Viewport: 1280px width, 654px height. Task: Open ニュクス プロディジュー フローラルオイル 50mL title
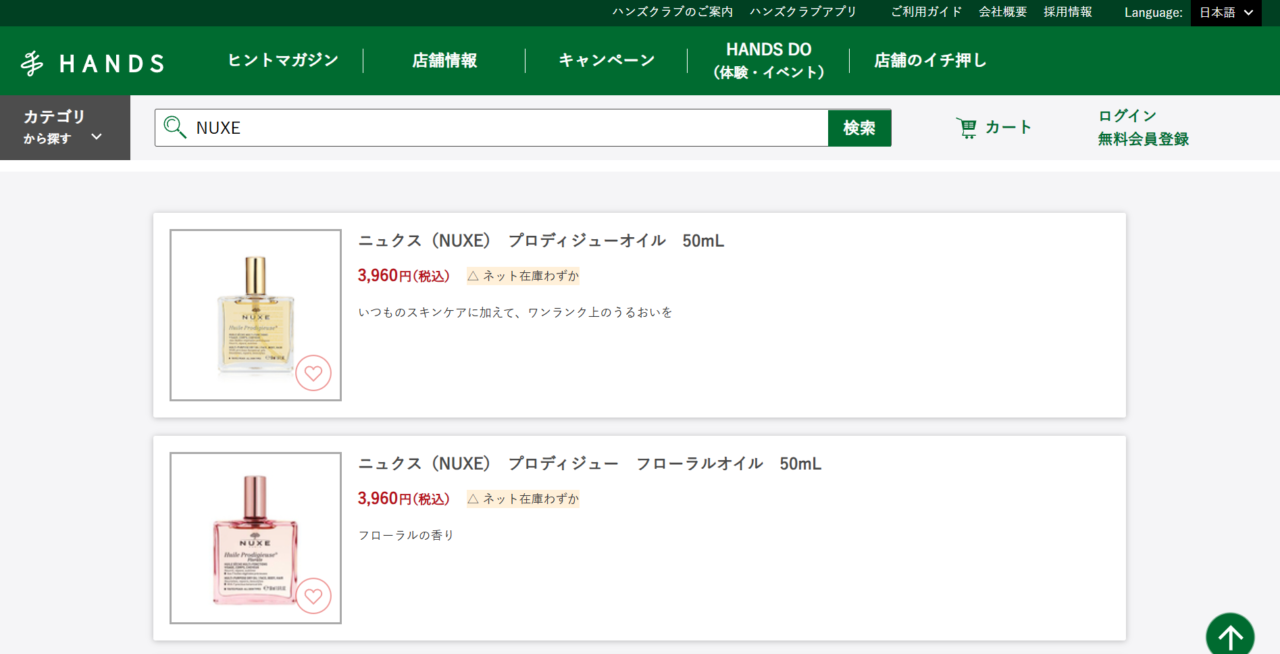590,463
